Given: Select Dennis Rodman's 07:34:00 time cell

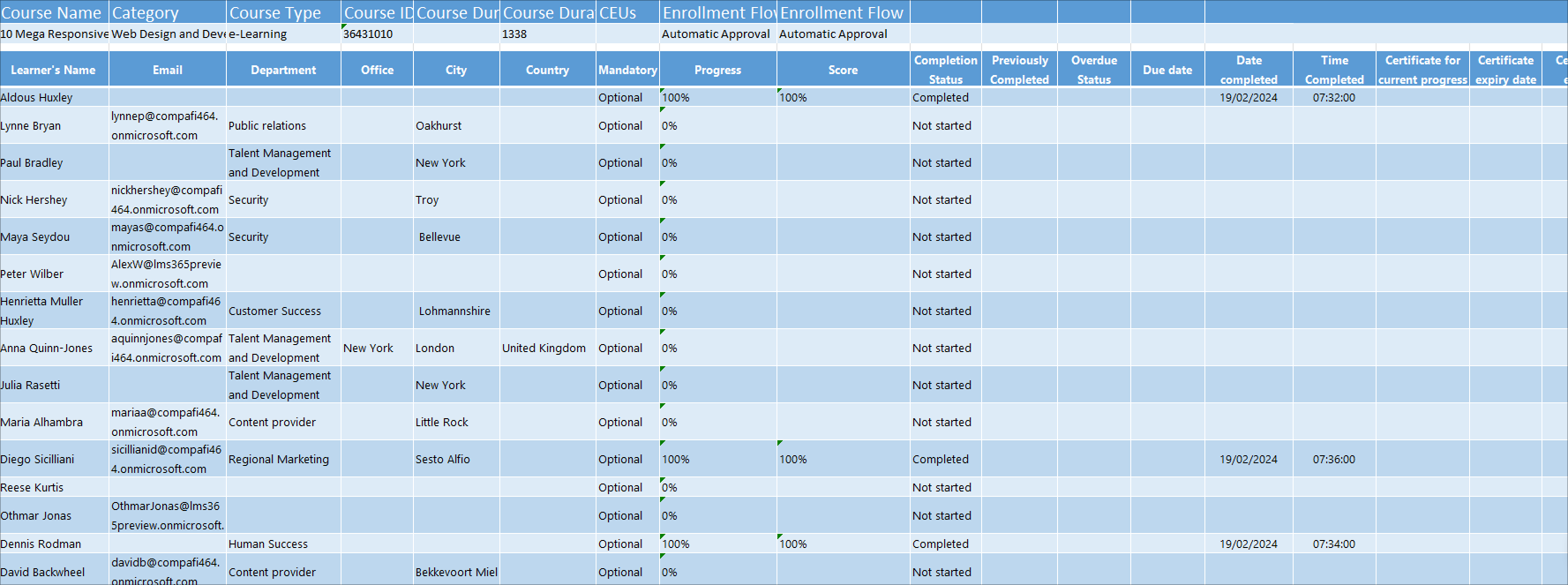Looking at the screenshot, I should click(x=1334, y=544).
